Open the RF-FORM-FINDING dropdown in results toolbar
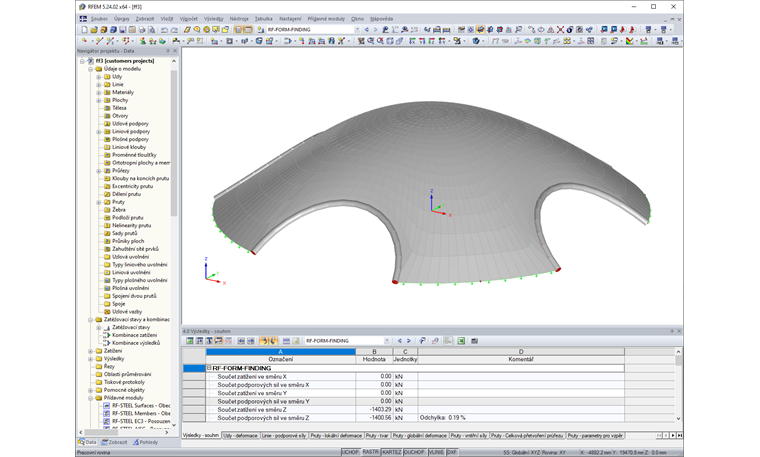Viewport: 760px width, 457px height. [387, 341]
